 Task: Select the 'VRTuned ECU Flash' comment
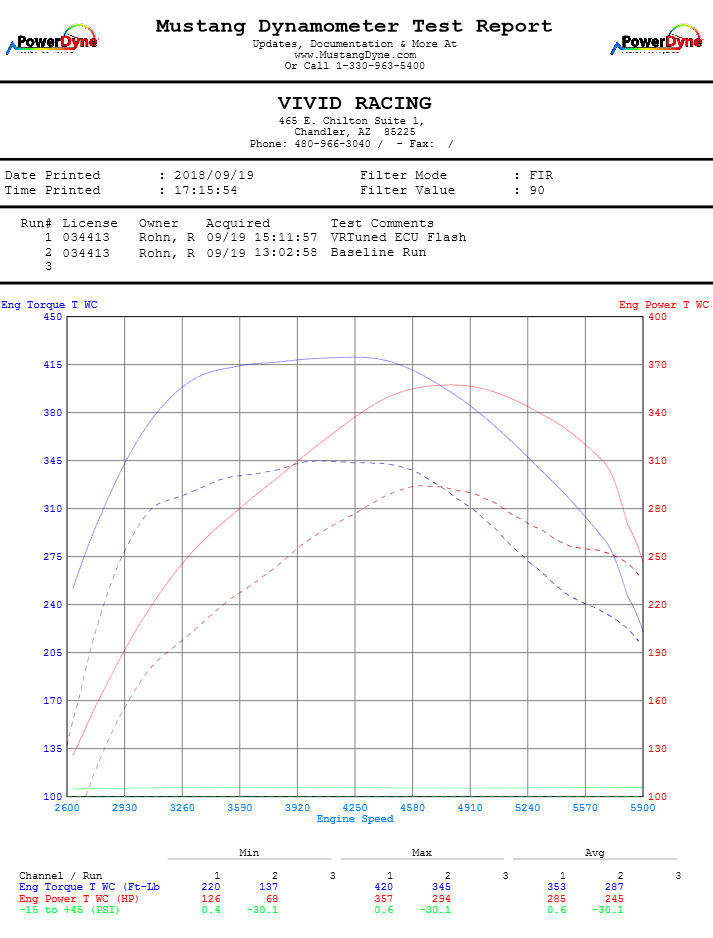(398, 237)
